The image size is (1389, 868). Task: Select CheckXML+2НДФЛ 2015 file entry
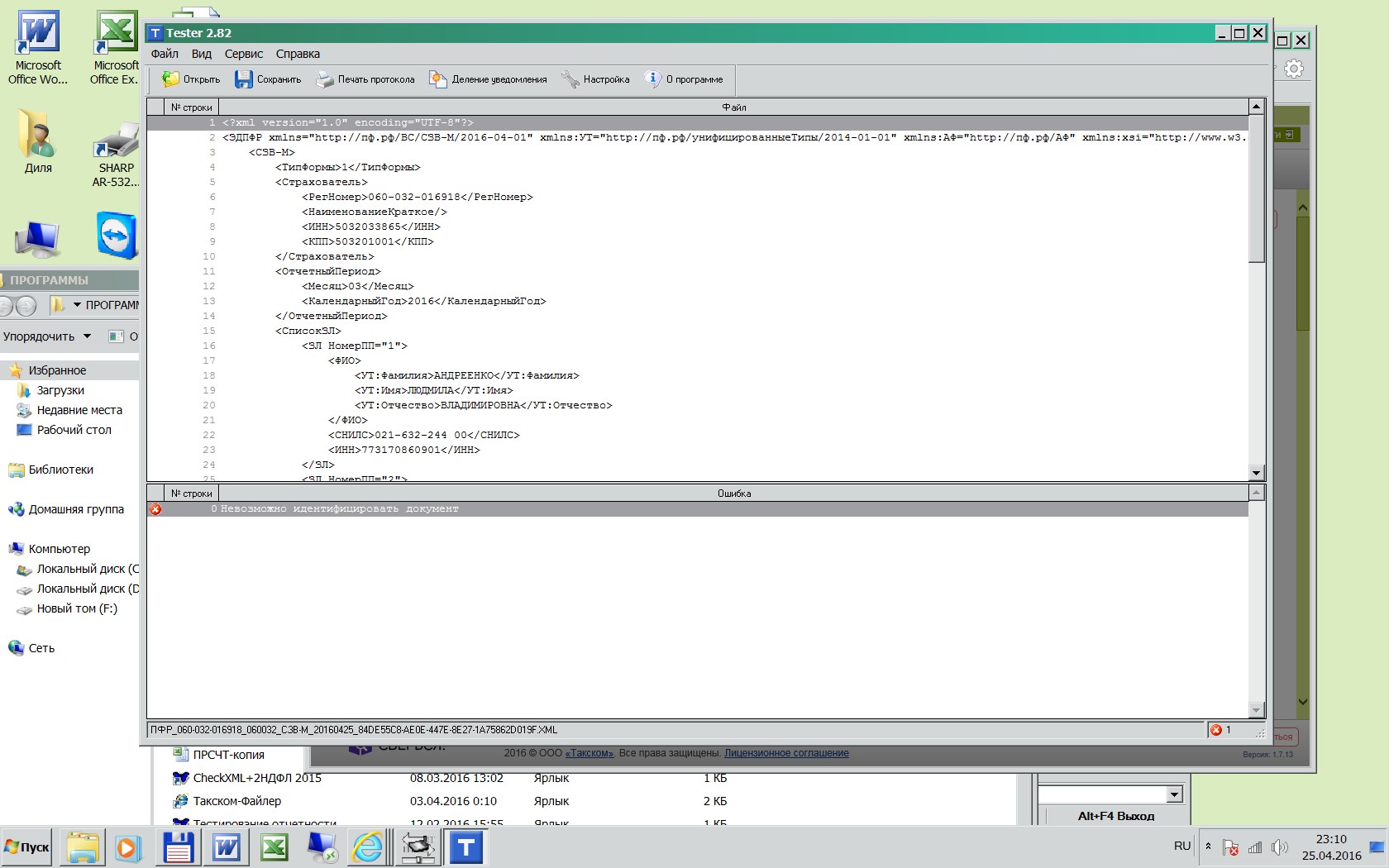pyautogui.click(x=256, y=778)
